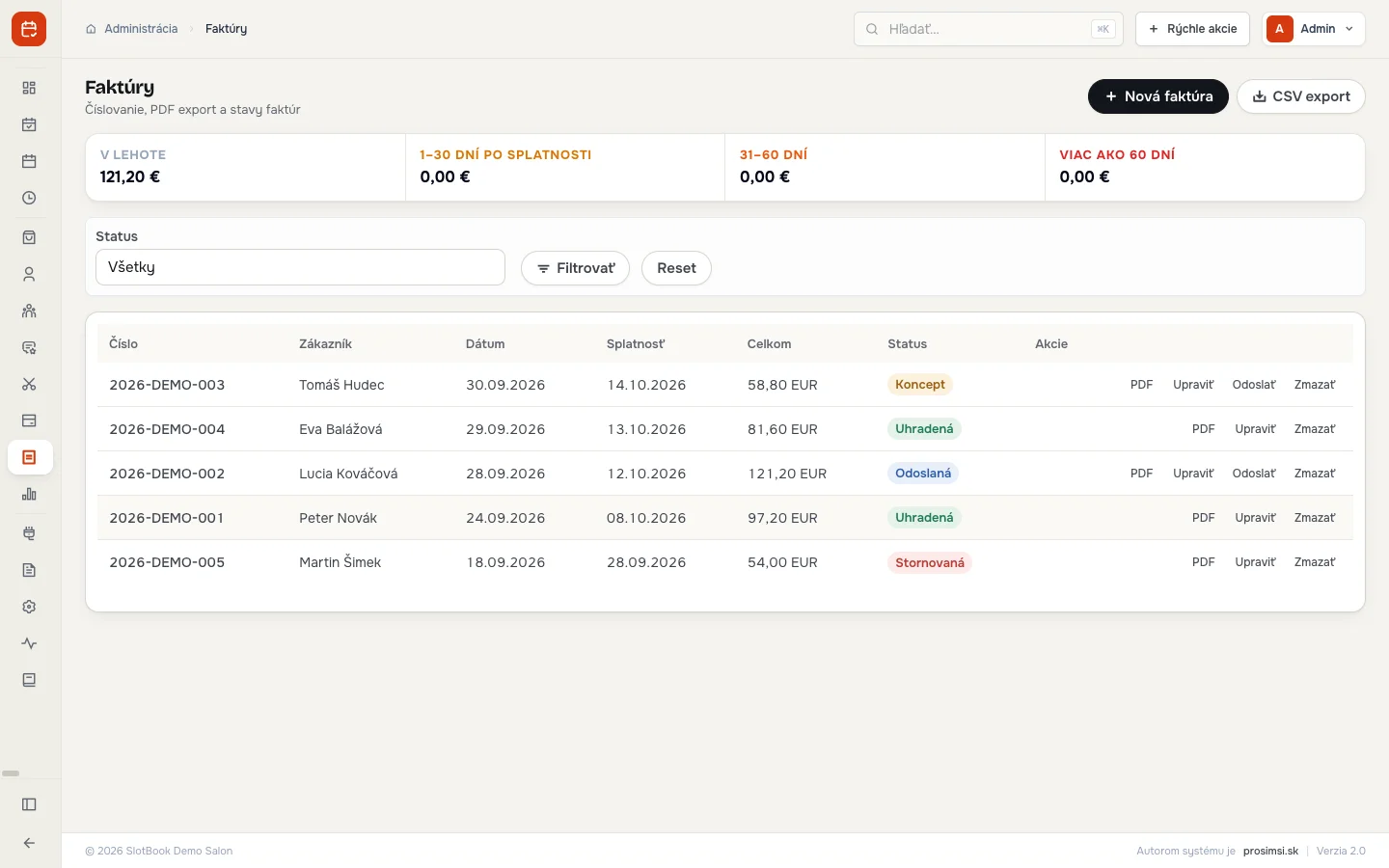Open the credit card icon in sidebar

[x=29, y=420]
